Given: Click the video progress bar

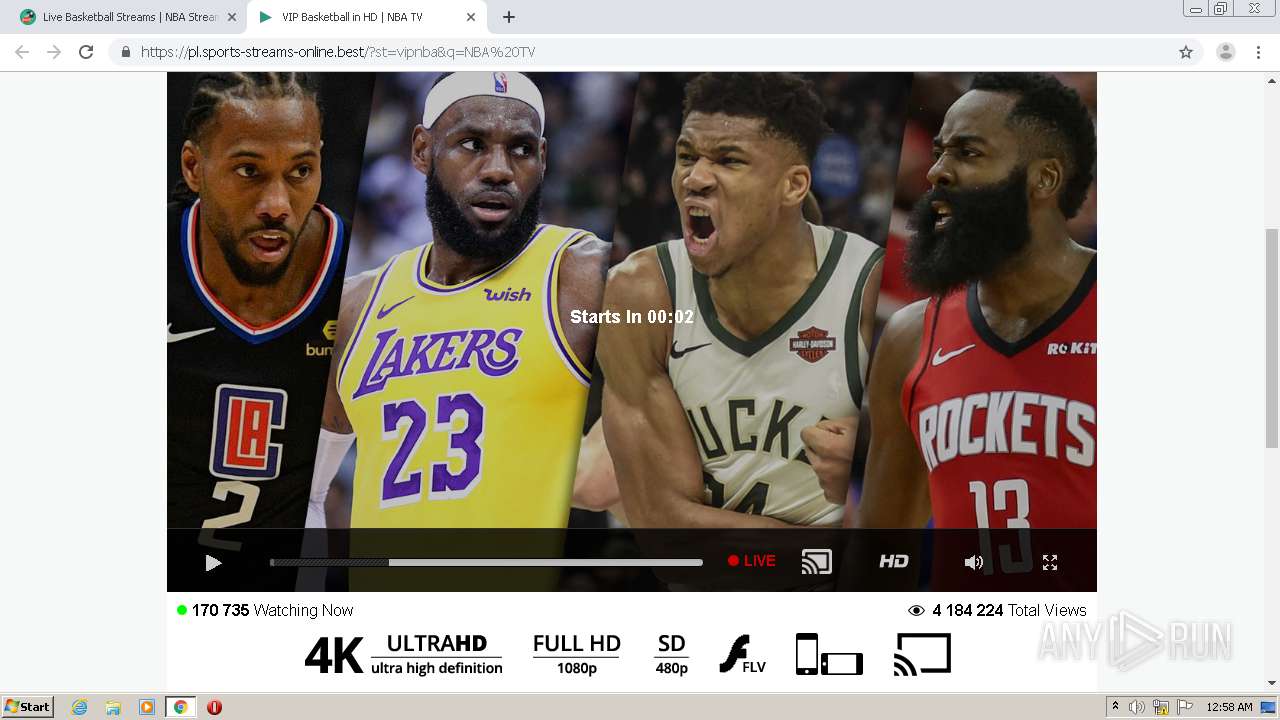Looking at the screenshot, I should pyautogui.click(x=486, y=563).
